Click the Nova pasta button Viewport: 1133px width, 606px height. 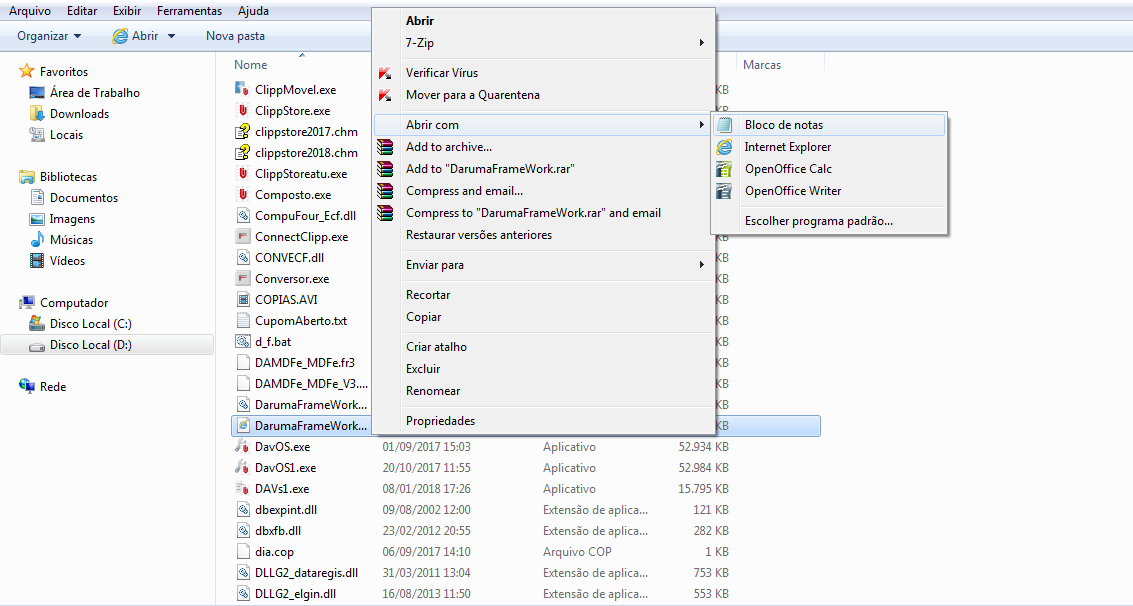pos(235,36)
